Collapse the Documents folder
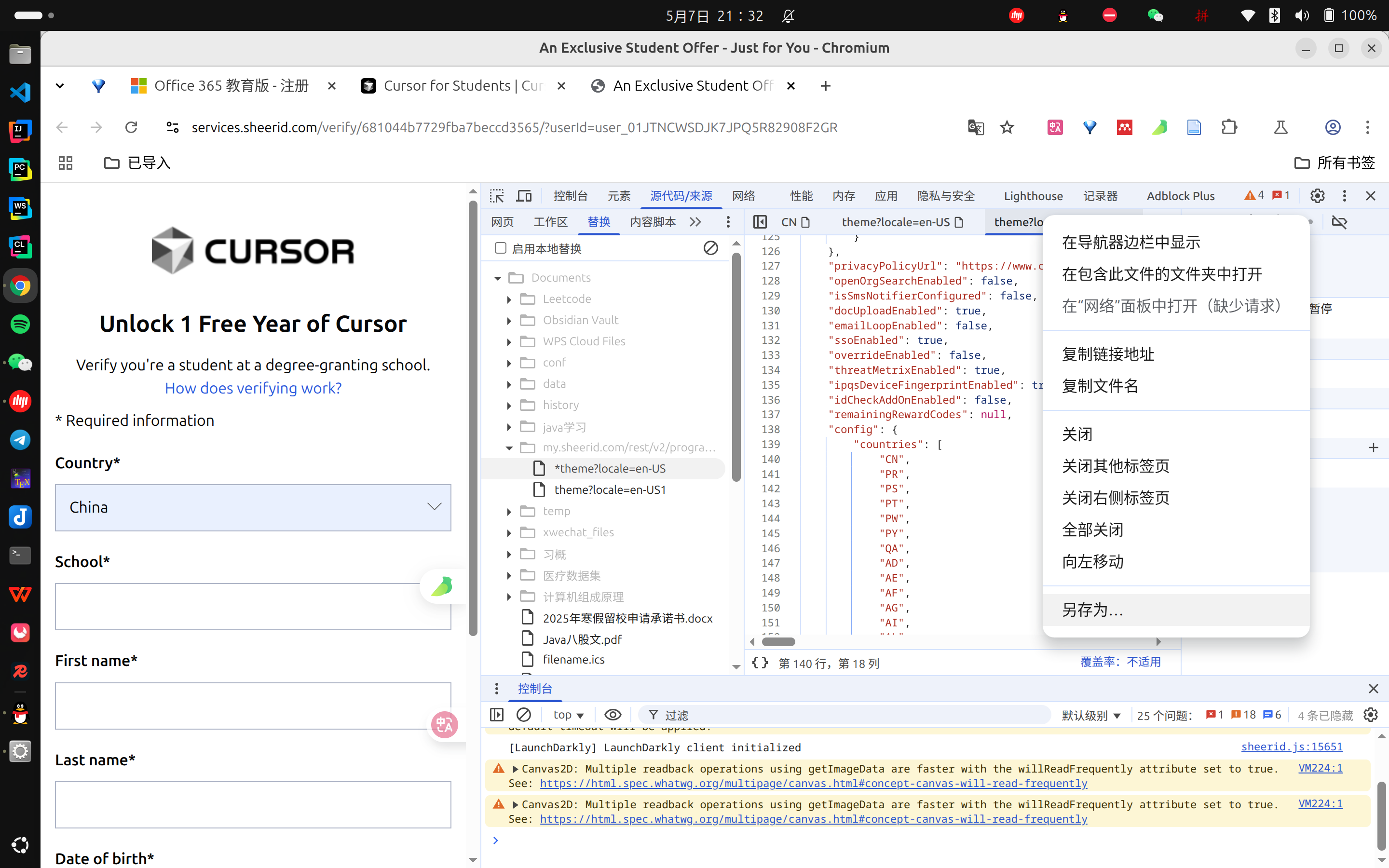This screenshot has width=1389, height=868. (x=498, y=278)
